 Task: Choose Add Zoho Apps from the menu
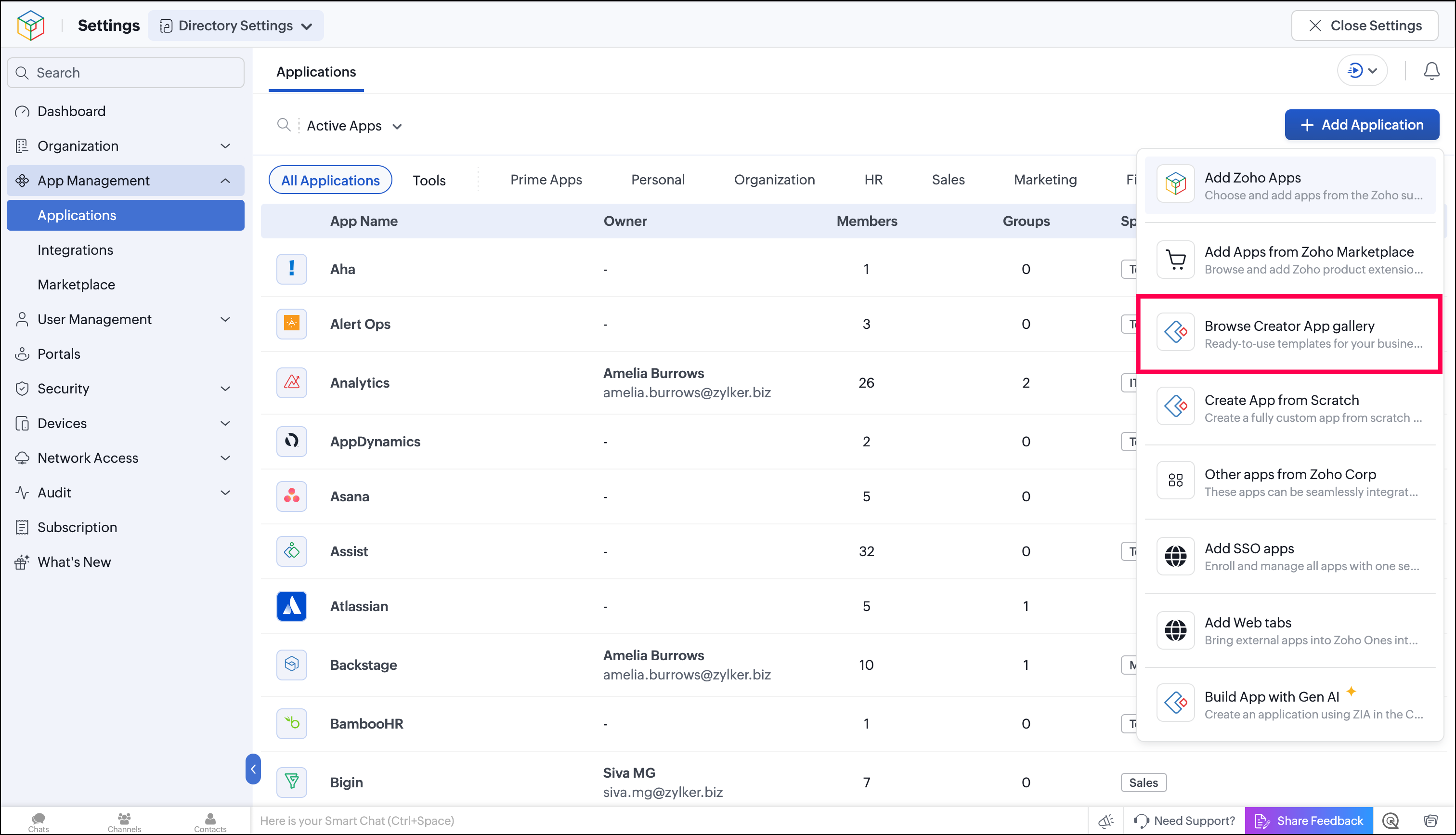[x=1290, y=185]
